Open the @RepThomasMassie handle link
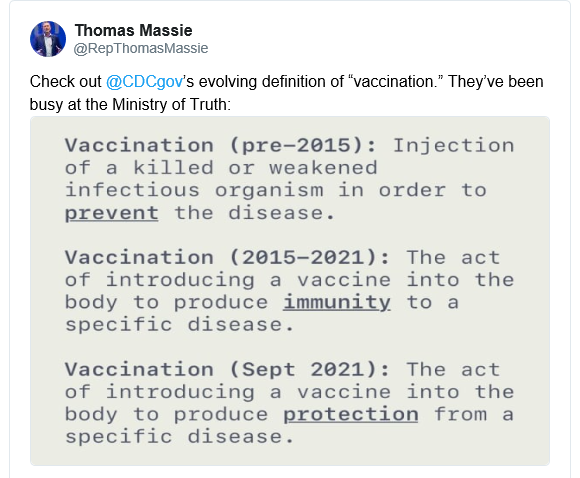This screenshot has height=478, width=580. coord(141,48)
